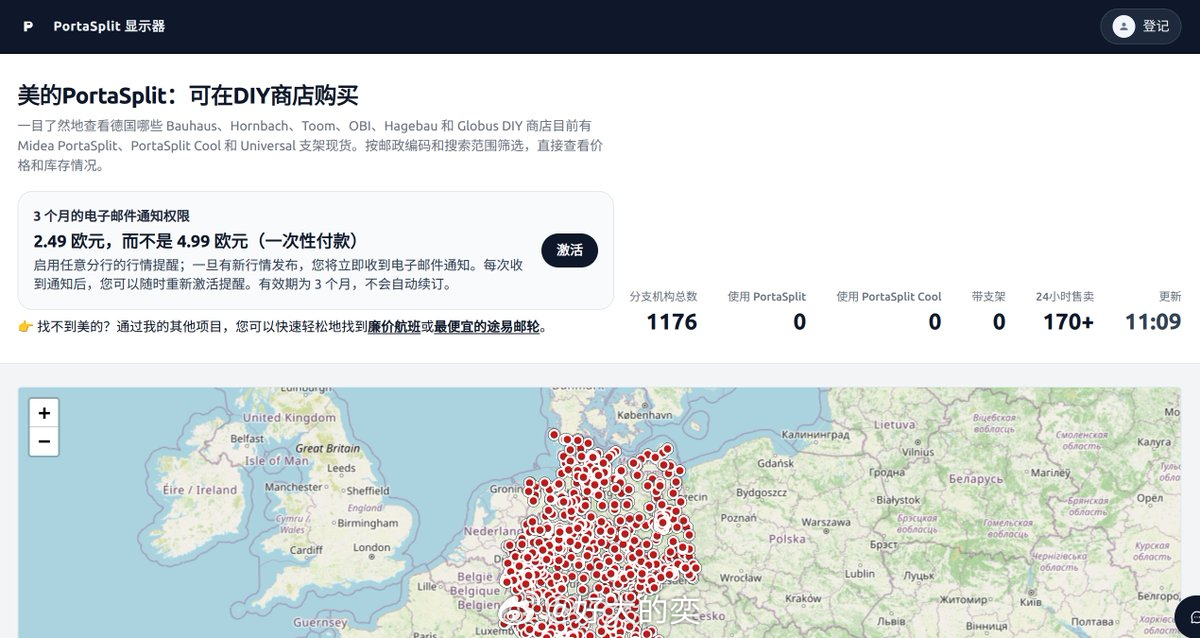
Task: Activate email notifications with 激活 button
Action: [569, 250]
